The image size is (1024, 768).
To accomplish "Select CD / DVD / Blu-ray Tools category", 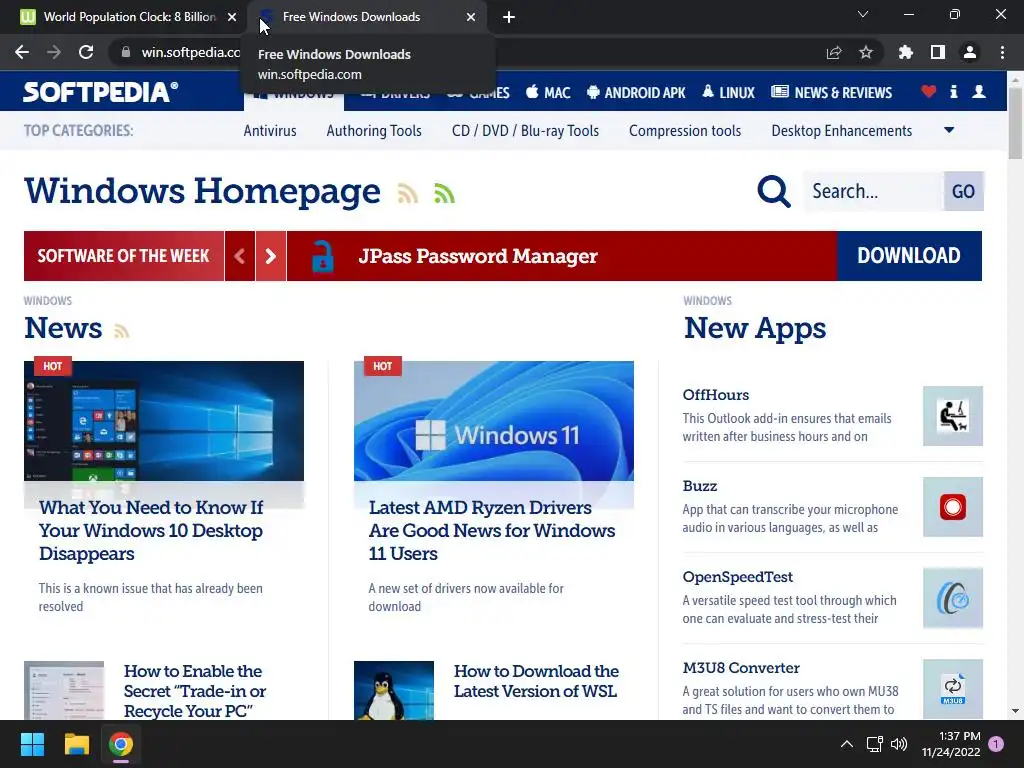I will tap(525, 131).
